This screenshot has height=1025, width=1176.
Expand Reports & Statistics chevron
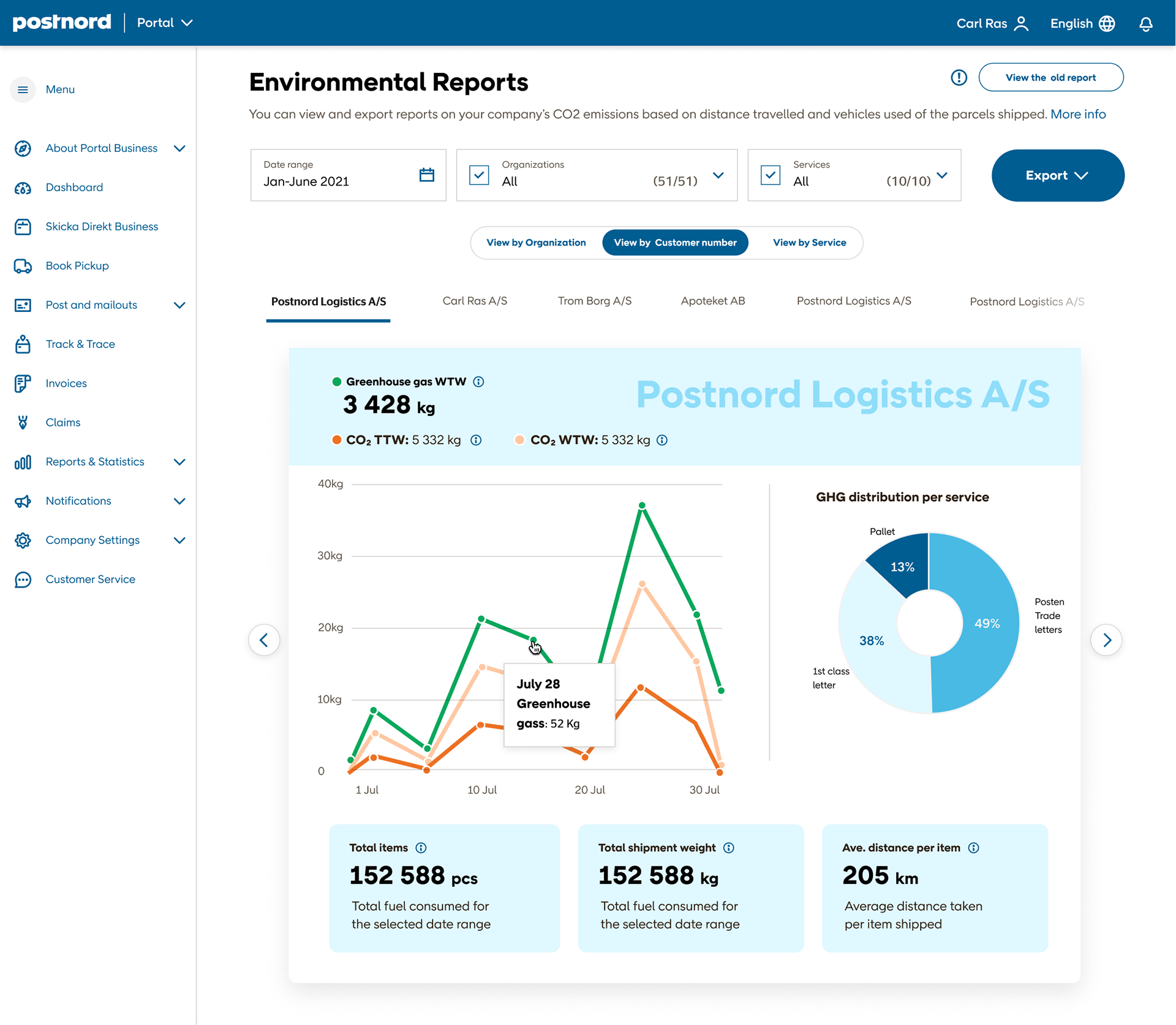click(179, 462)
